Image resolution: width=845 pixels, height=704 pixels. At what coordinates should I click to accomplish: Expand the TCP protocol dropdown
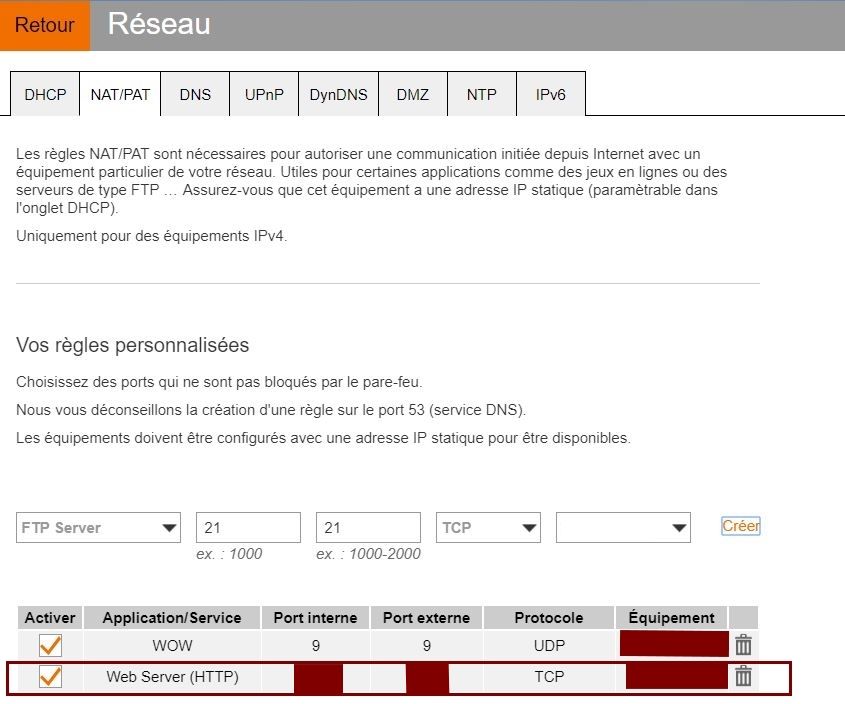[488, 528]
